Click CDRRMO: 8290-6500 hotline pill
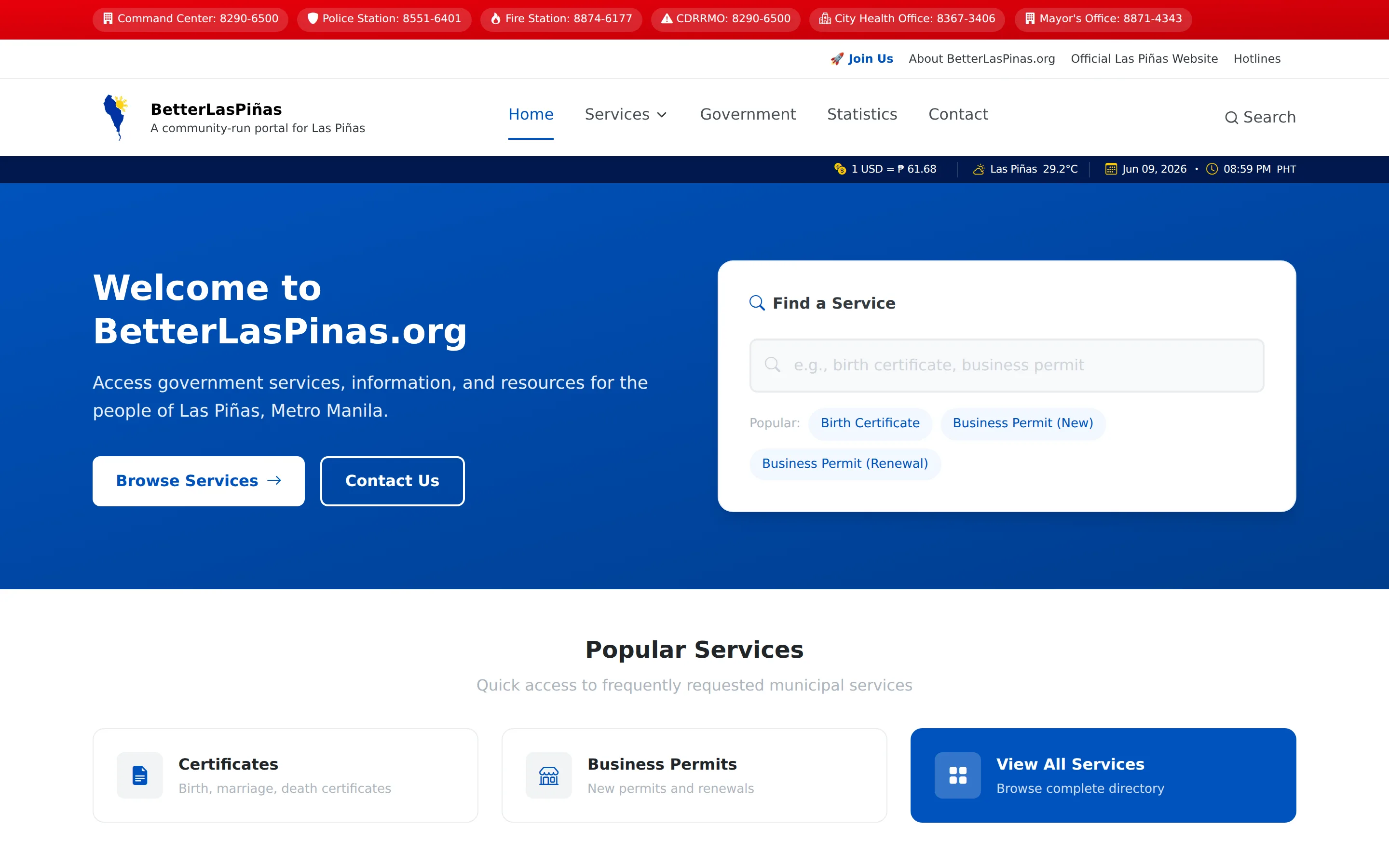This screenshot has height=868, width=1389. 725,19
